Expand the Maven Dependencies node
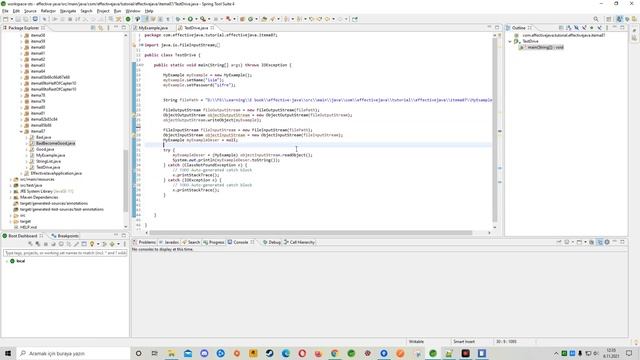This screenshot has width=640, height=360. tap(11, 197)
